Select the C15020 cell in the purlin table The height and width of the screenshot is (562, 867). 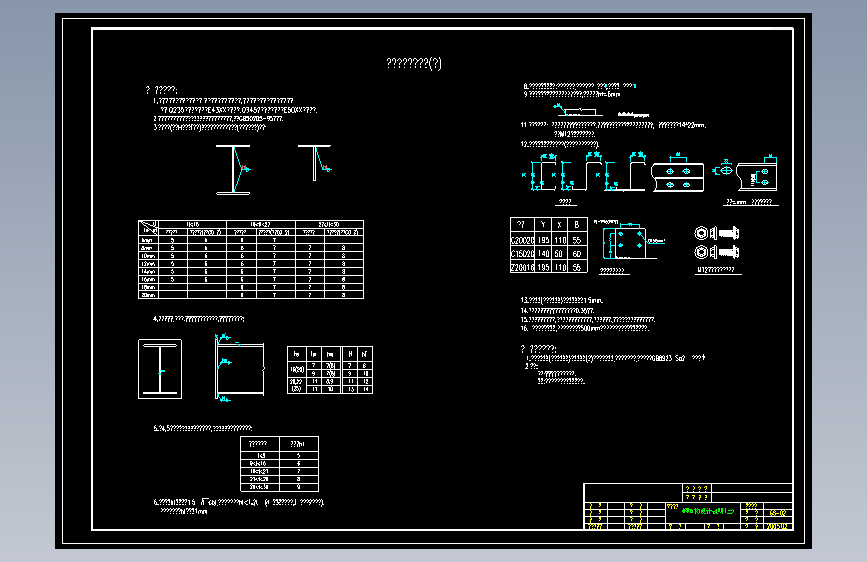522,254
